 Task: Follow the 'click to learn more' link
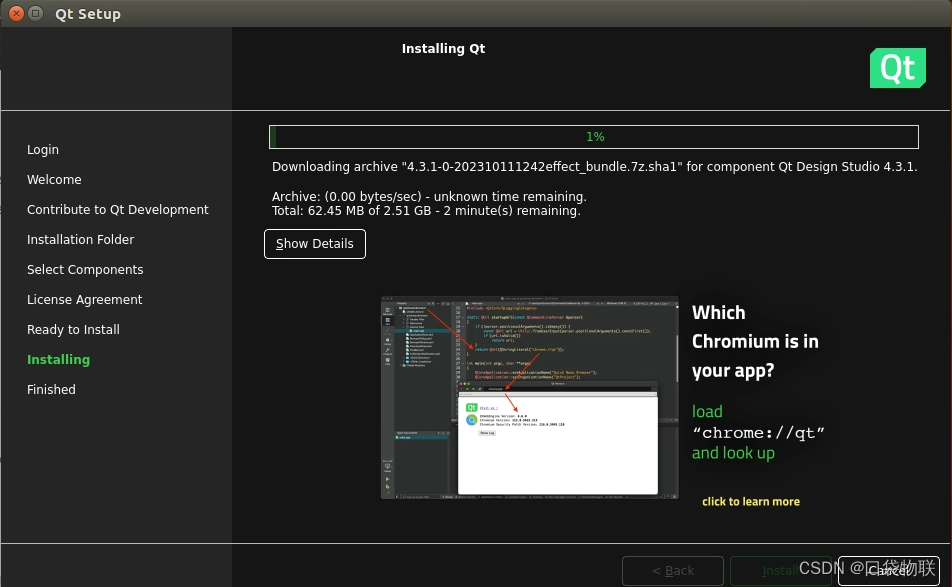(x=750, y=501)
